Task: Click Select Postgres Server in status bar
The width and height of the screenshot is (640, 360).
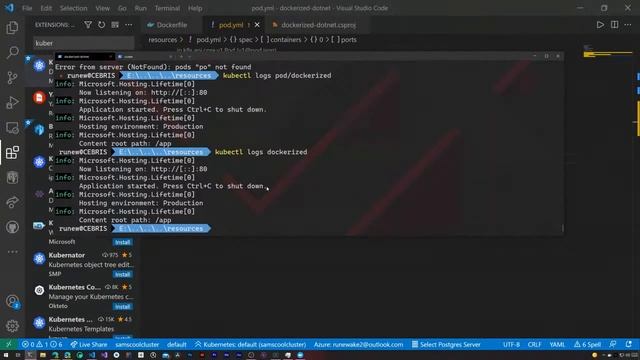Action: [446, 344]
